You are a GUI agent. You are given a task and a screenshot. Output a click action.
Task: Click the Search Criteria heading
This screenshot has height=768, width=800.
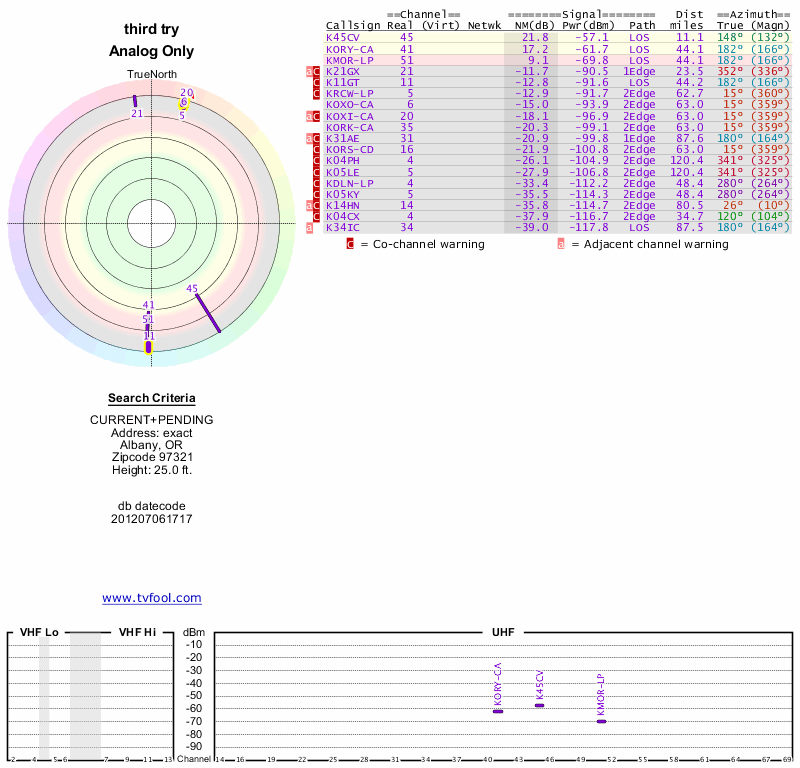tap(152, 398)
